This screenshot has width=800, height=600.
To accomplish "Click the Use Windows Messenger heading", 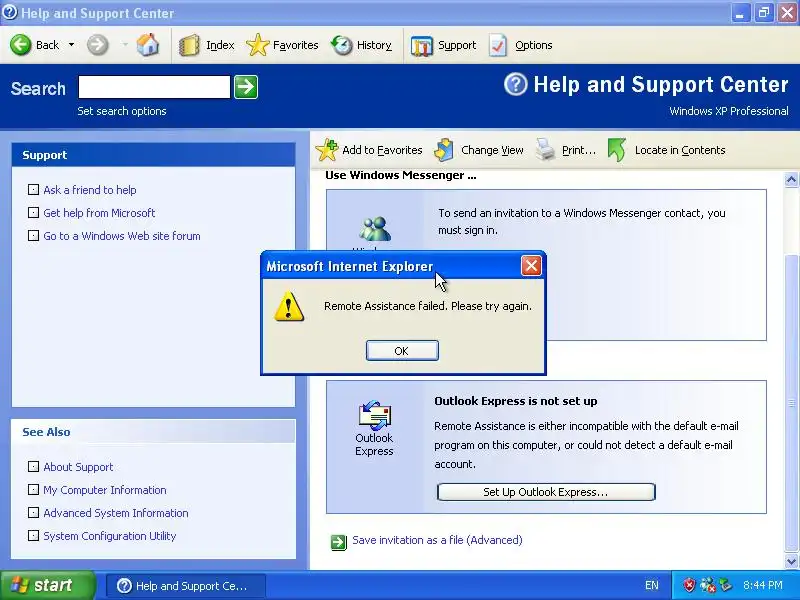I will pos(401,176).
